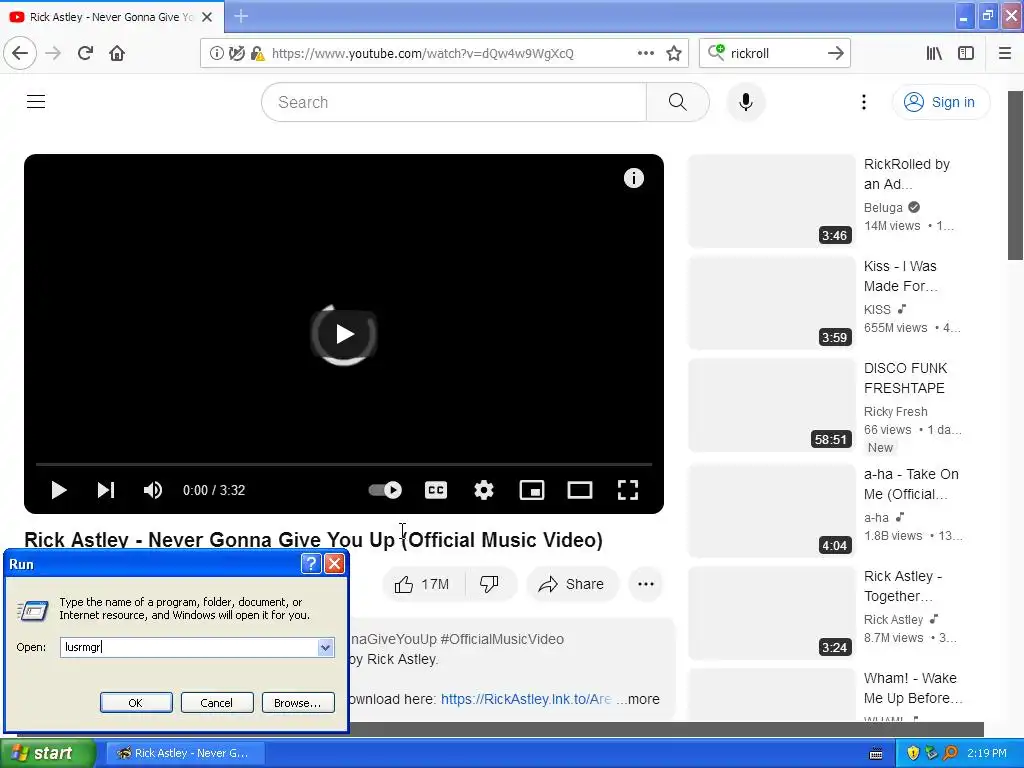This screenshot has height=768, width=1024.
Task: Click Browse... in the Run dialog
Action: [x=298, y=703]
